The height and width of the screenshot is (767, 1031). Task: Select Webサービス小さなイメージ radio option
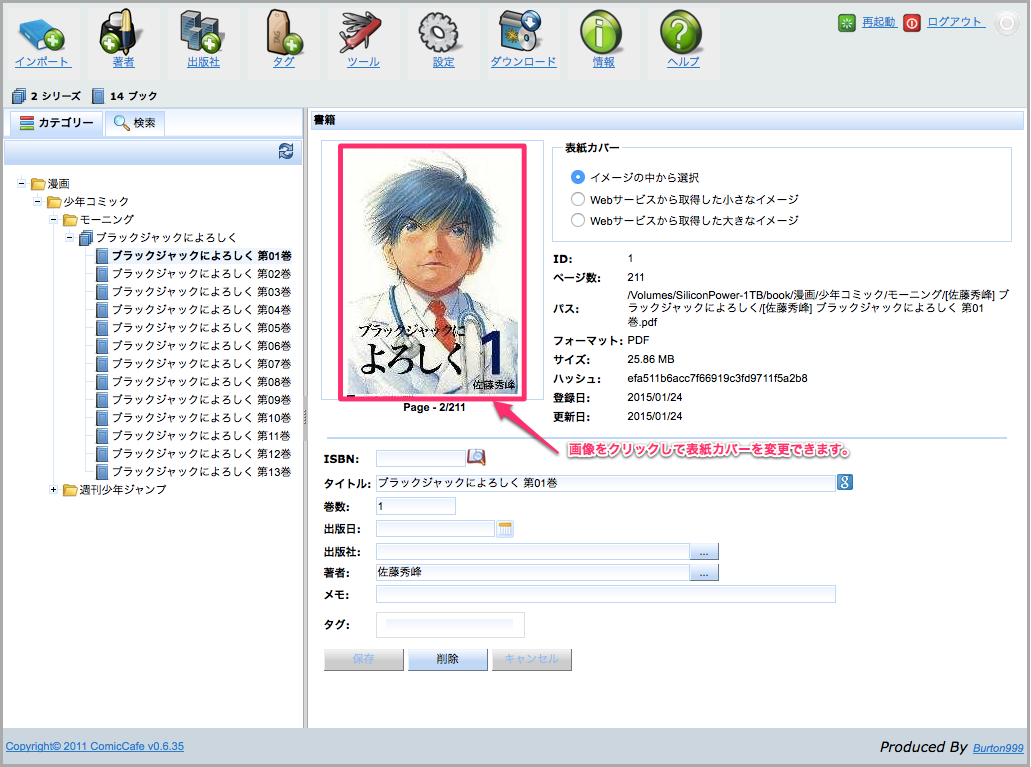click(577, 199)
